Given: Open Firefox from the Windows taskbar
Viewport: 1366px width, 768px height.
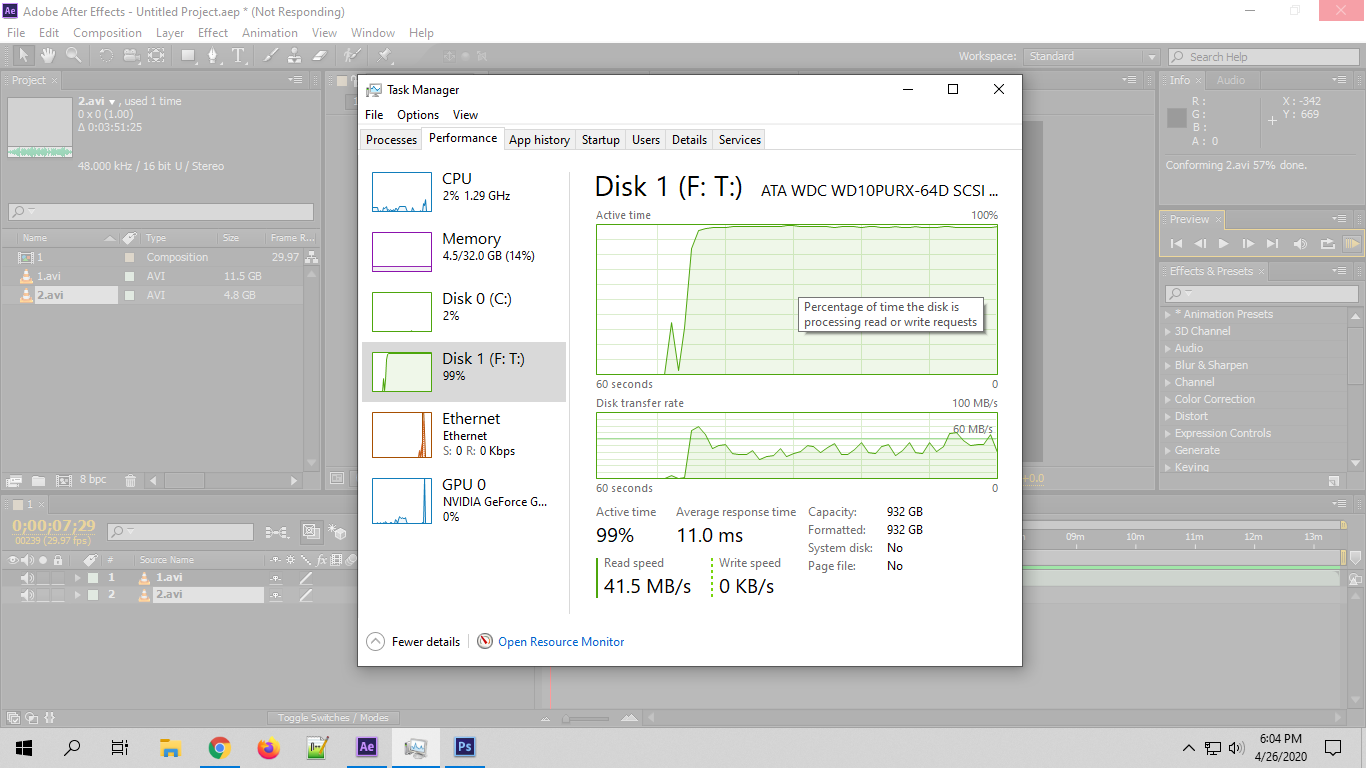Looking at the screenshot, I should [267, 747].
